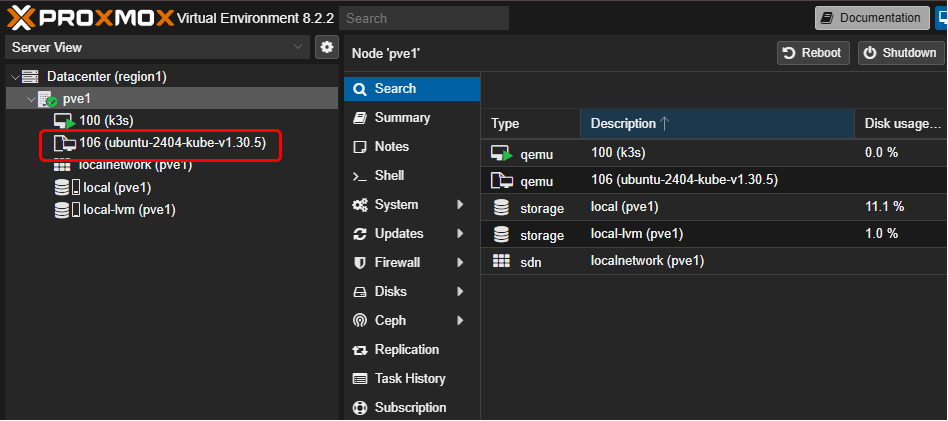Viewport: 948px width, 421px height.
Task: Open the Shell tab
Action: (412, 176)
